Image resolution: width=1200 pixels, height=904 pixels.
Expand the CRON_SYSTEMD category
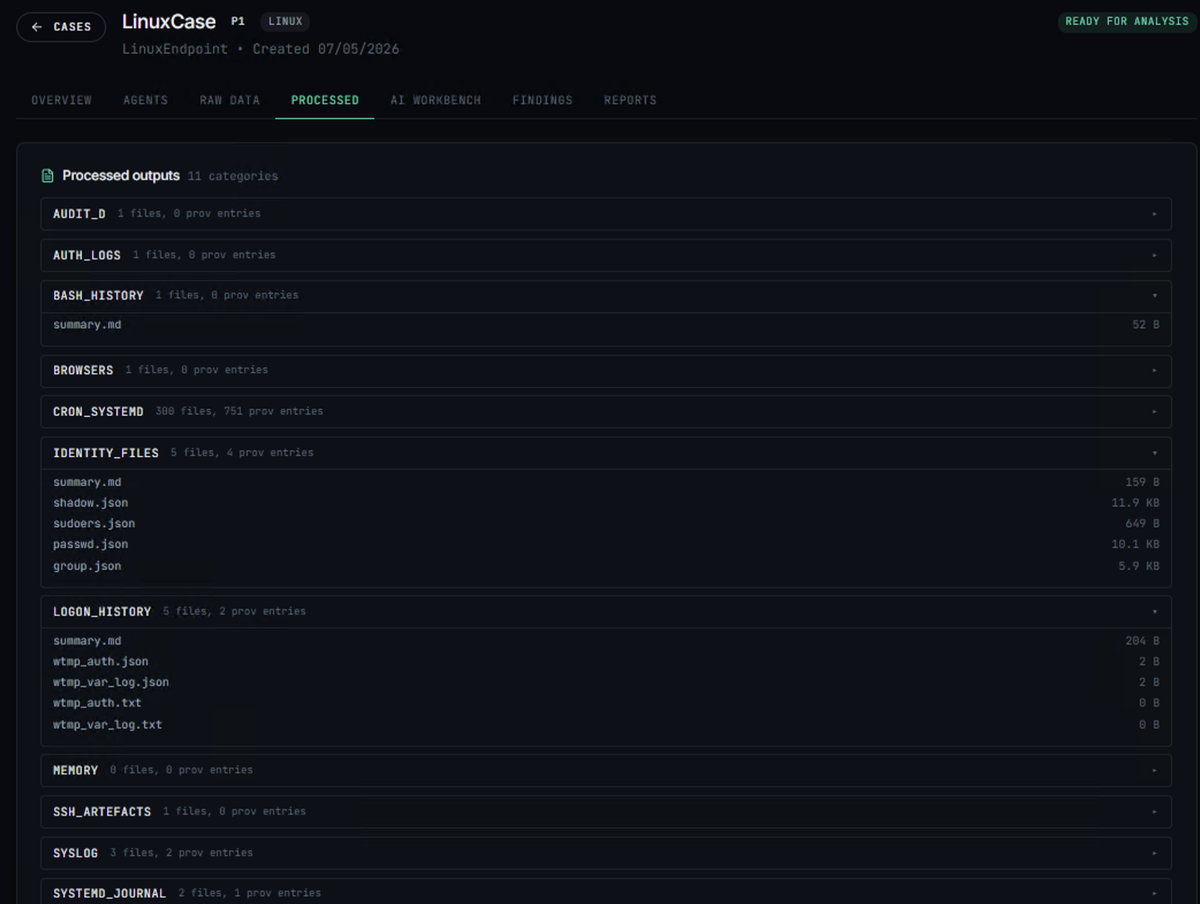click(606, 411)
